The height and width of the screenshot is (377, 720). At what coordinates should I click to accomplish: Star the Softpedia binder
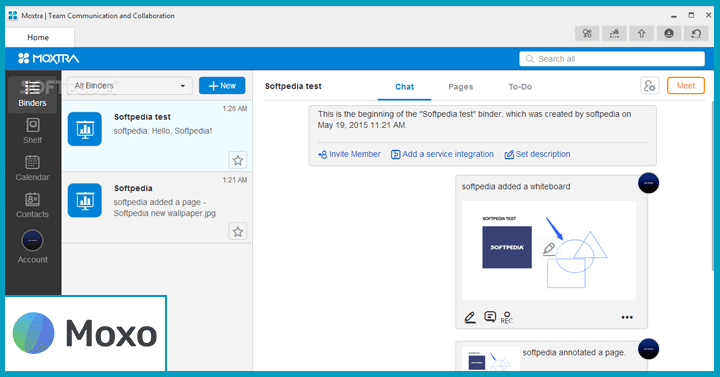(237, 231)
